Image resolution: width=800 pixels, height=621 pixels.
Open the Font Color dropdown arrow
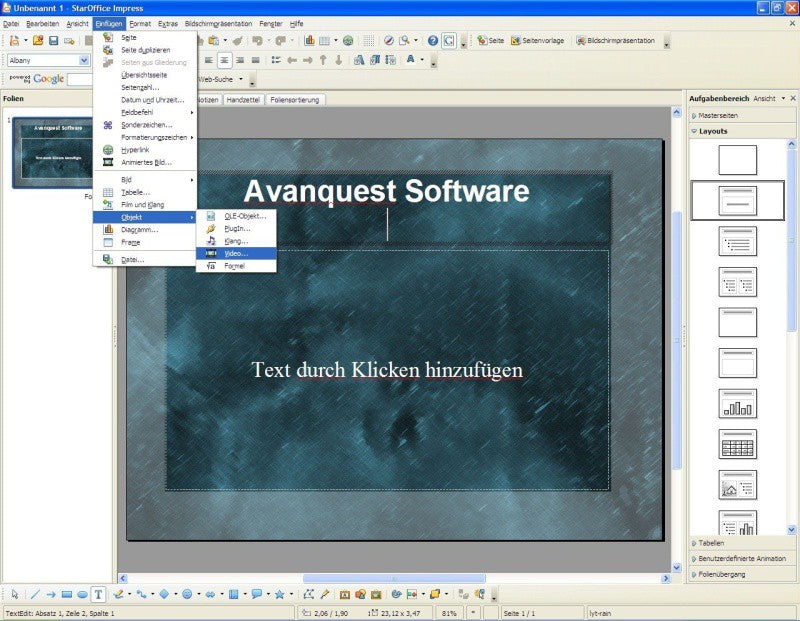coord(422,60)
